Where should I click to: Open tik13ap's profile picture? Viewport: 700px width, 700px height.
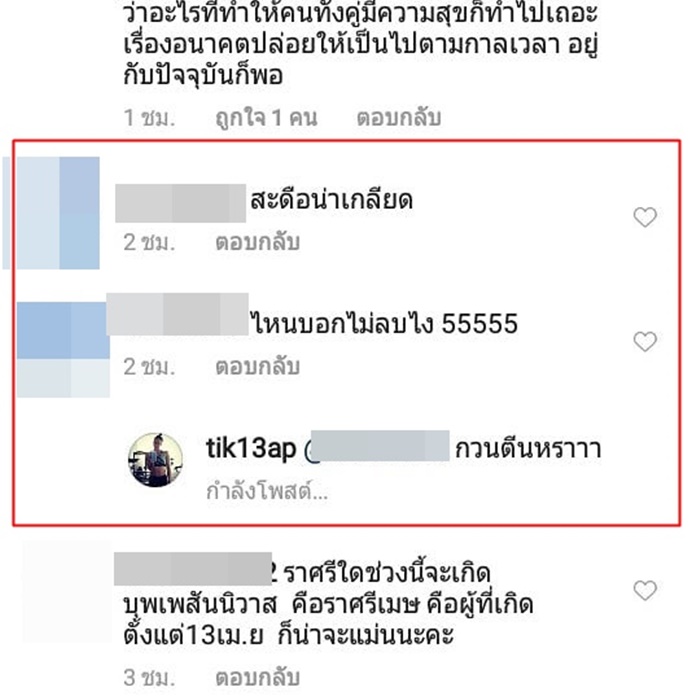click(x=155, y=459)
